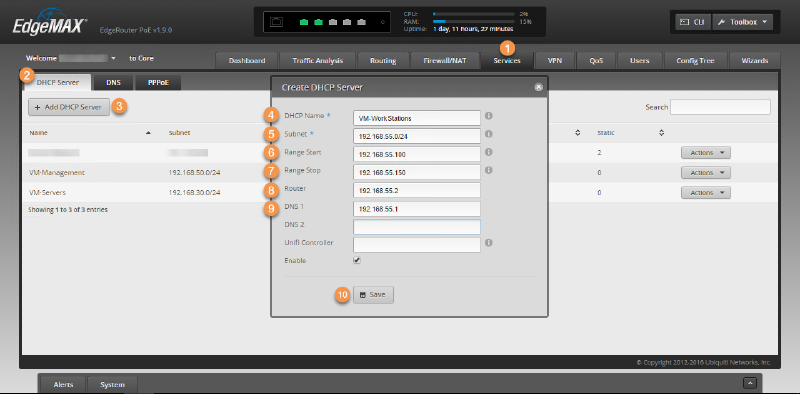Click the VM-Management table entry
This screenshot has width=800, height=394.
pyautogui.click(x=57, y=173)
